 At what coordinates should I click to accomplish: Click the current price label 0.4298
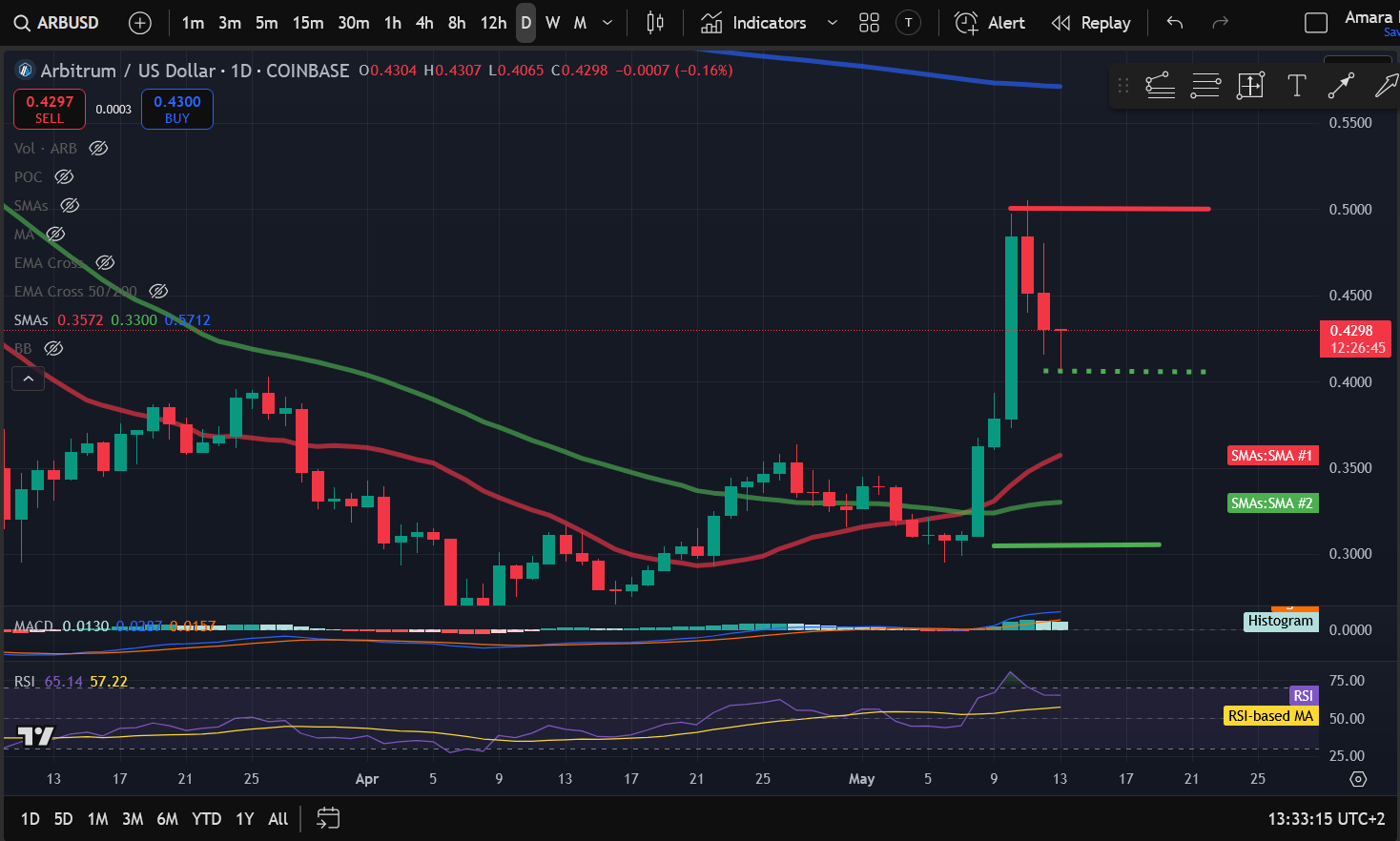pyautogui.click(x=1355, y=338)
